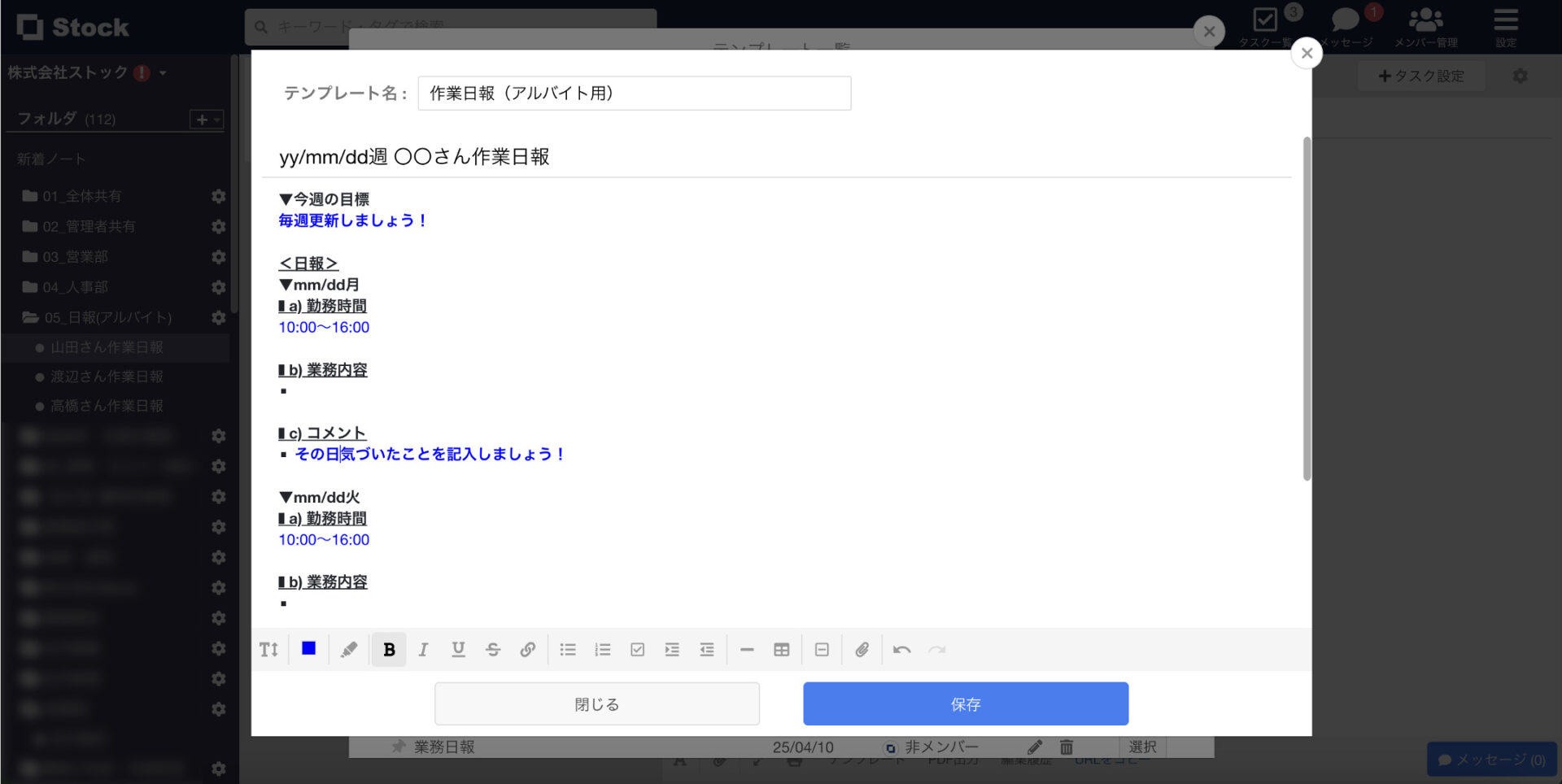The height and width of the screenshot is (784, 1562).
Task: Open gear icon beside タスク設定
Action: tap(1520, 76)
